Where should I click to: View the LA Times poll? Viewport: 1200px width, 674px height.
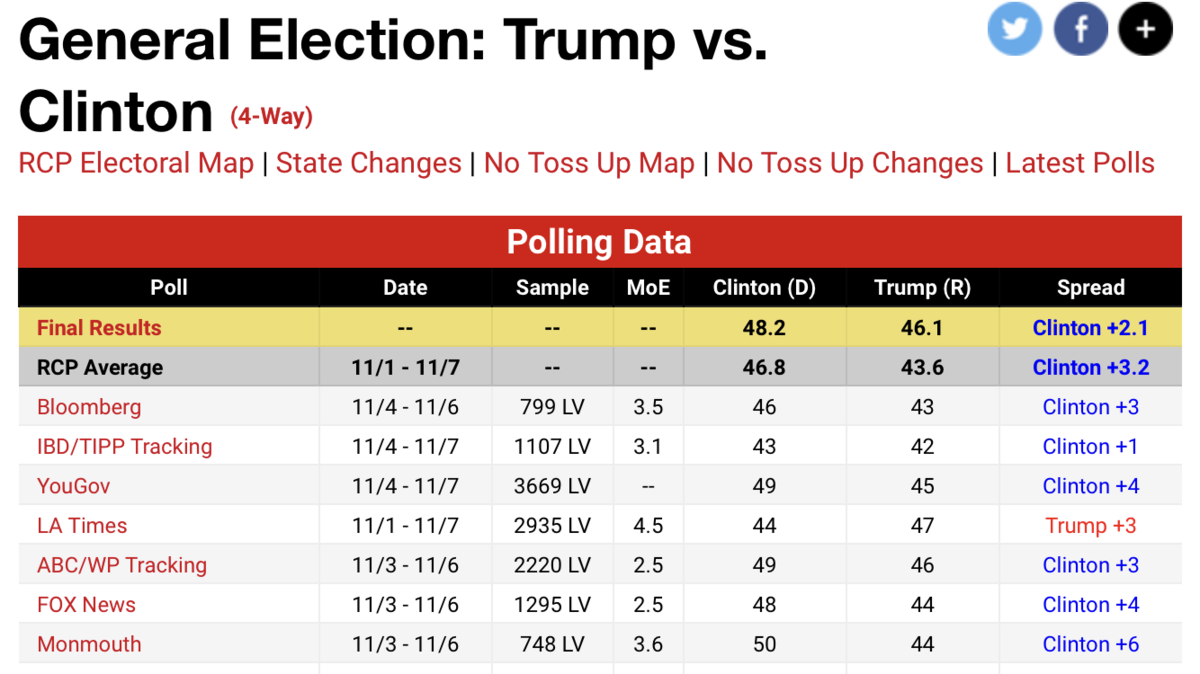tap(82, 525)
